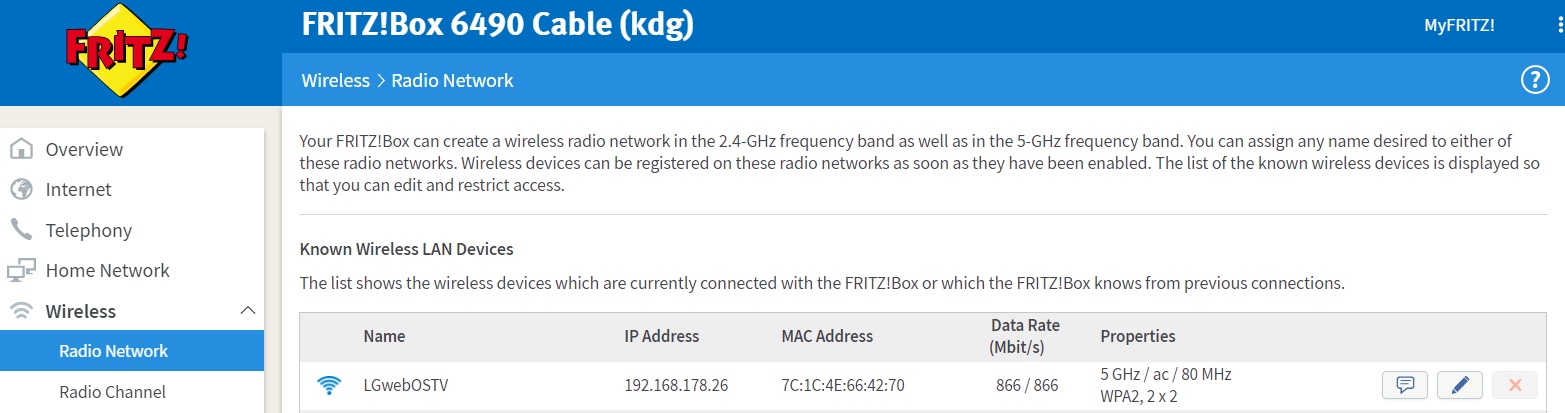Click the FRITZ! logo
Viewport: 1565px width, 413px height.
click(127, 52)
